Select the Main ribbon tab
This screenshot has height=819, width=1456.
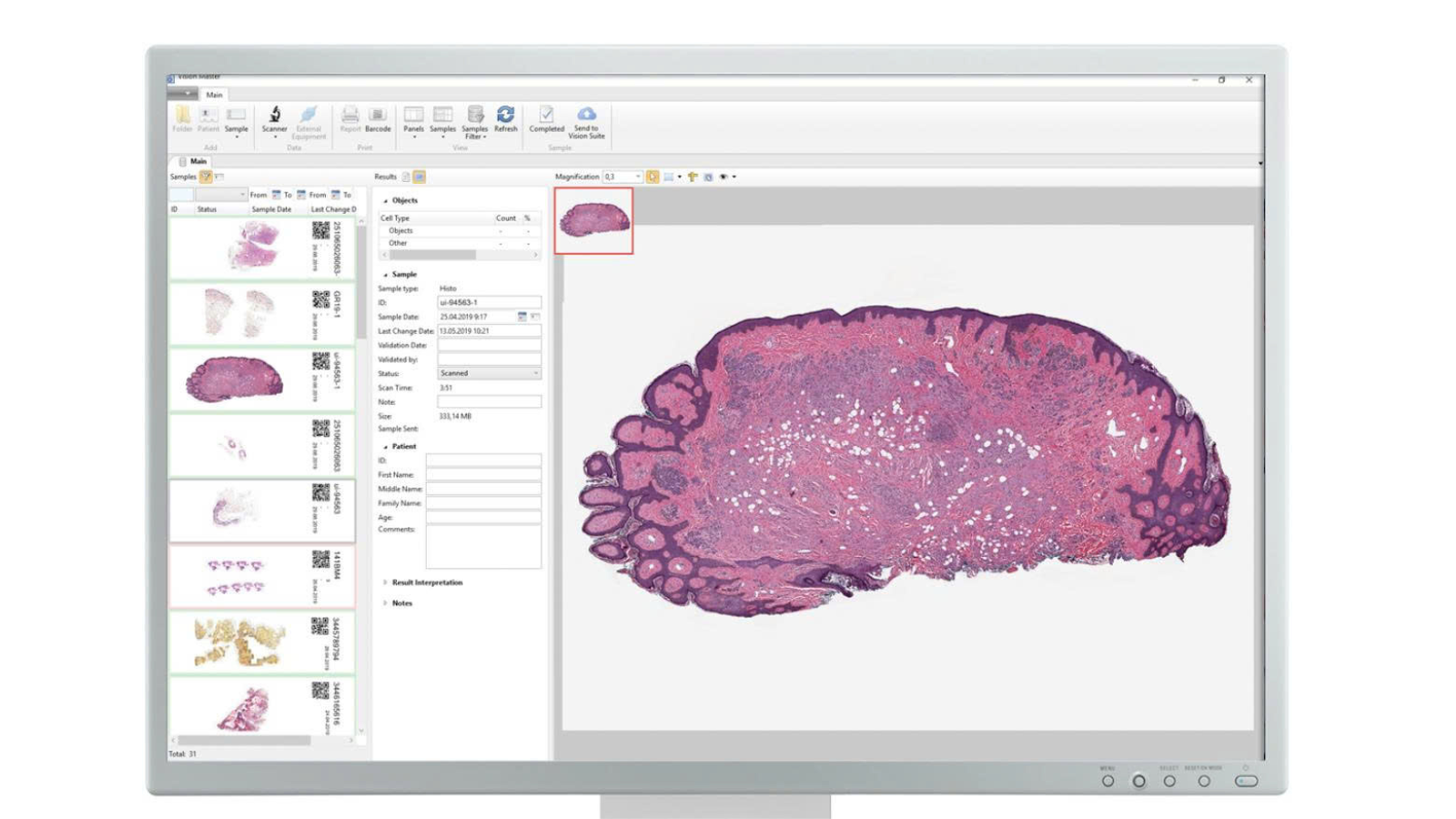214,95
